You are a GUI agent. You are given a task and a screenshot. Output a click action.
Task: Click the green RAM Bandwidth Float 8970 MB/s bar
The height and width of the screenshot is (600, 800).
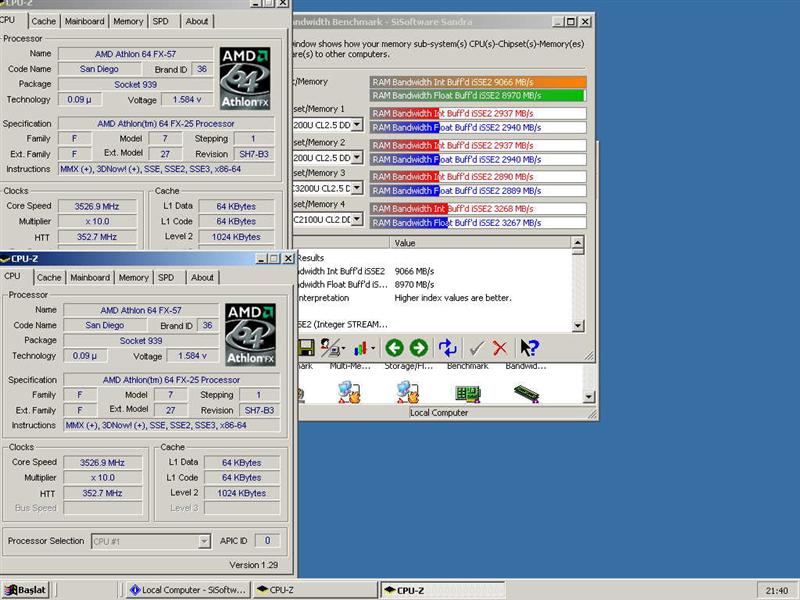coord(477,95)
